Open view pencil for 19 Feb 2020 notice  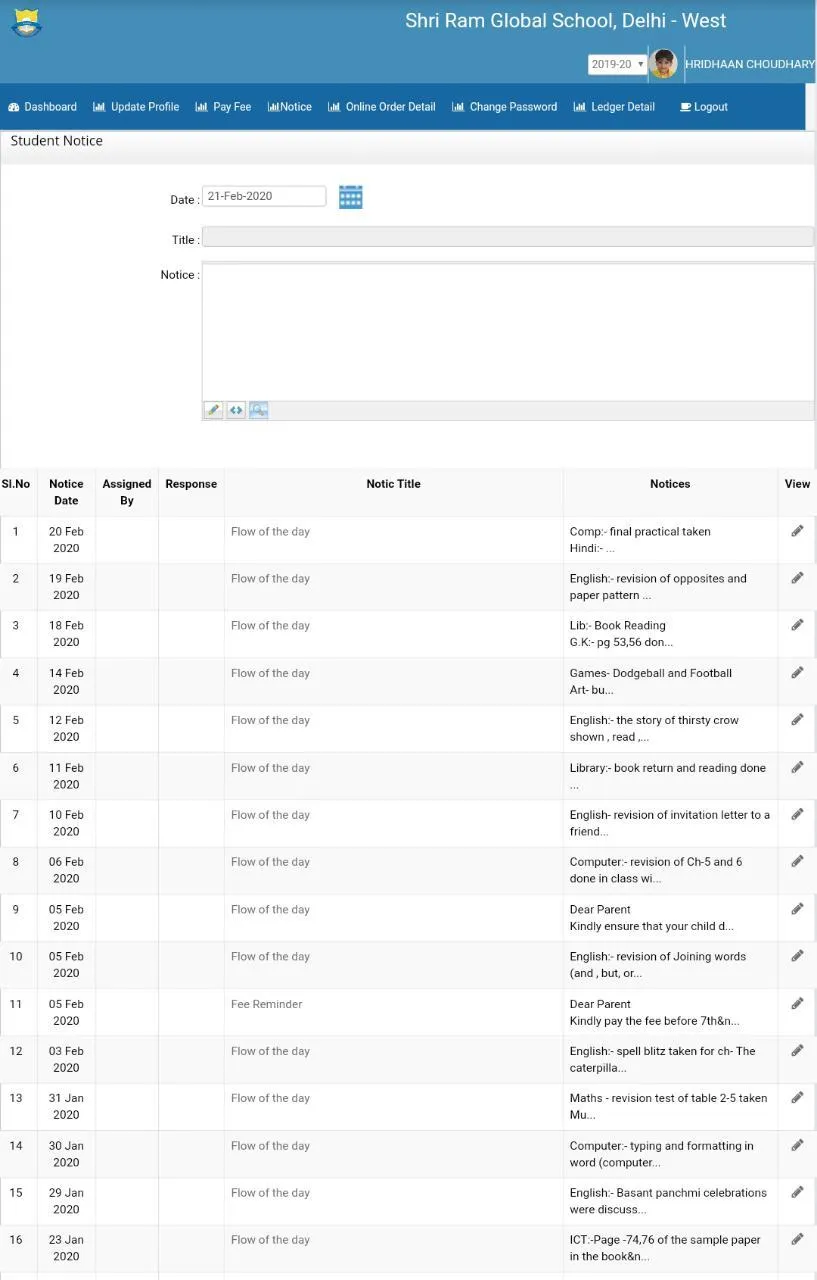[797, 578]
